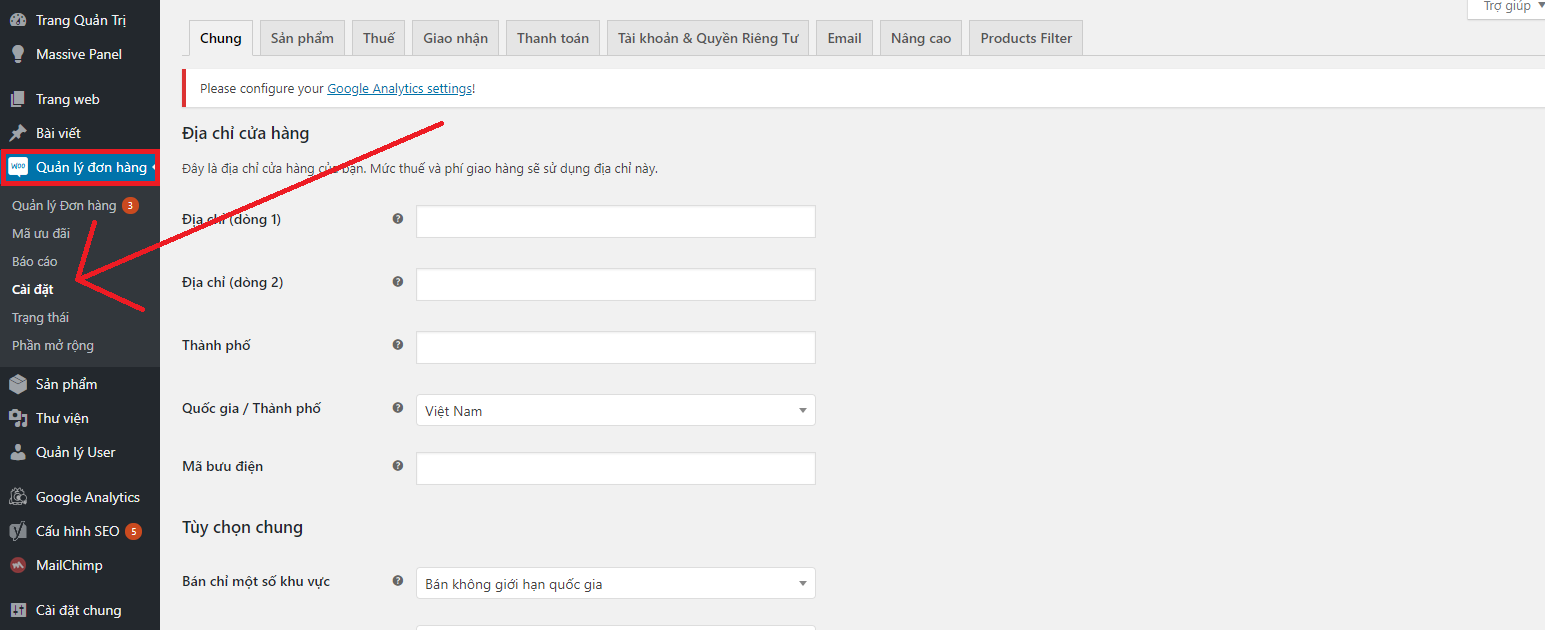The width and height of the screenshot is (1545, 630).
Task: Open Mã ưu đãi submenu item
Action: pos(41,233)
